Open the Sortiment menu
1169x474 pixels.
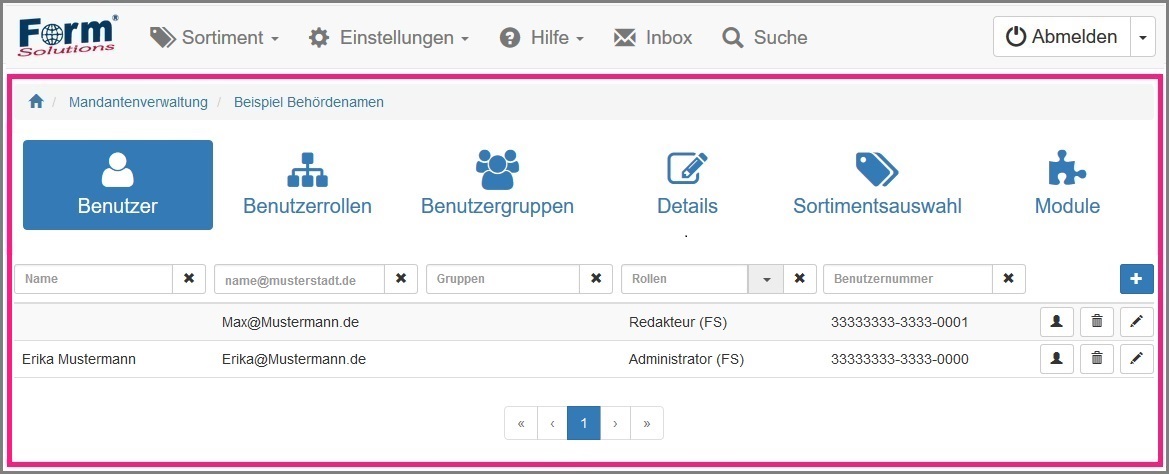(x=214, y=37)
